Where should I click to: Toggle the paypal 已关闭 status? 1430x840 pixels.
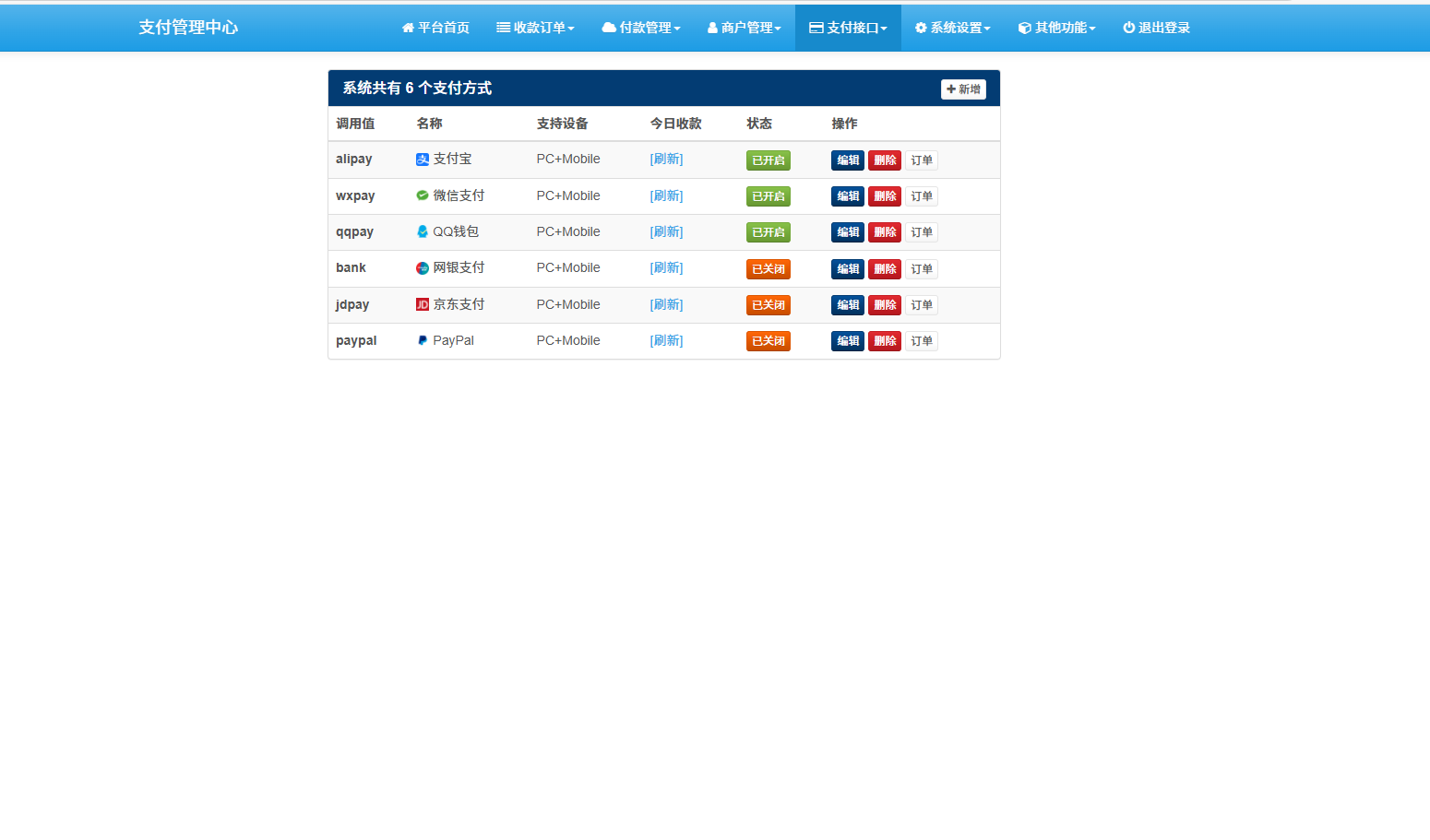pyautogui.click(x=769, y=341)
